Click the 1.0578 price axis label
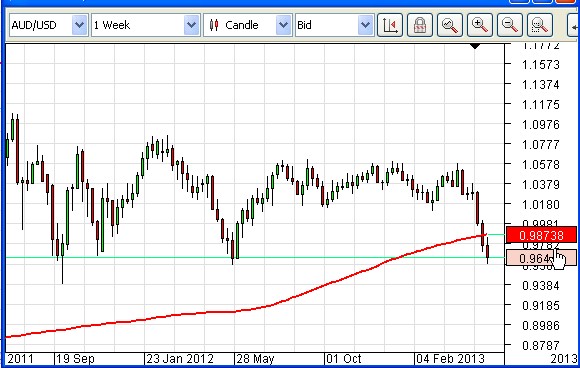The width and height of the screenshot is (580, 368). pos(541,165)
